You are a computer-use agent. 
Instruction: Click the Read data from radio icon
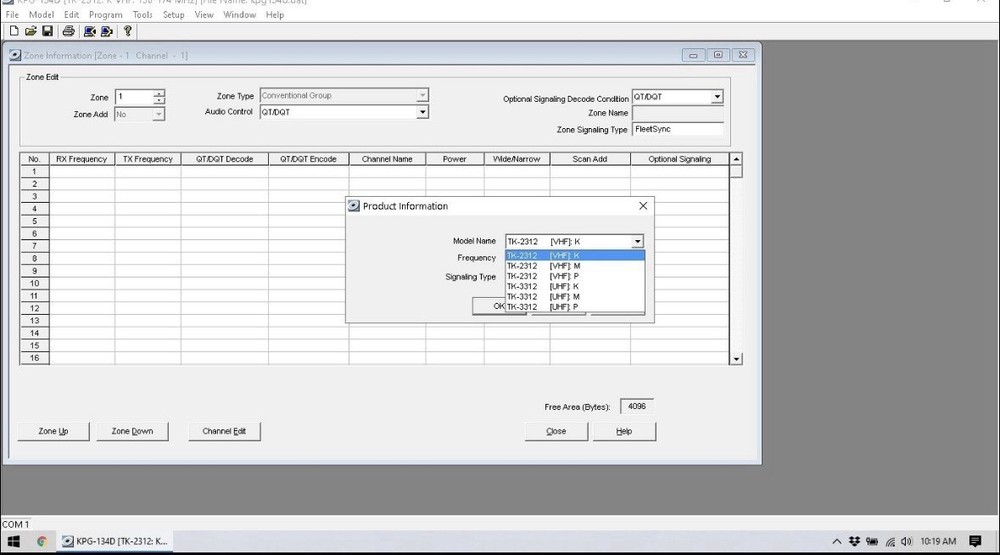click(89, 31)
